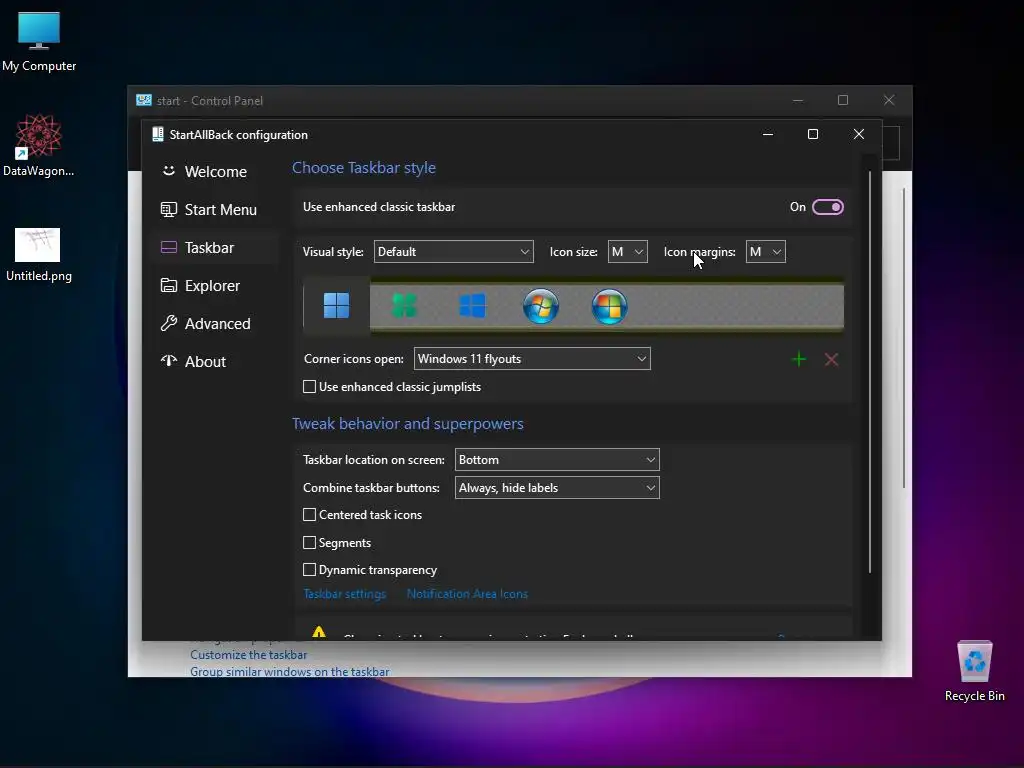Enable the Segments checkbox
This screenshot has height=768, width=1024.
pyautogui.click(x=310, y=543)
